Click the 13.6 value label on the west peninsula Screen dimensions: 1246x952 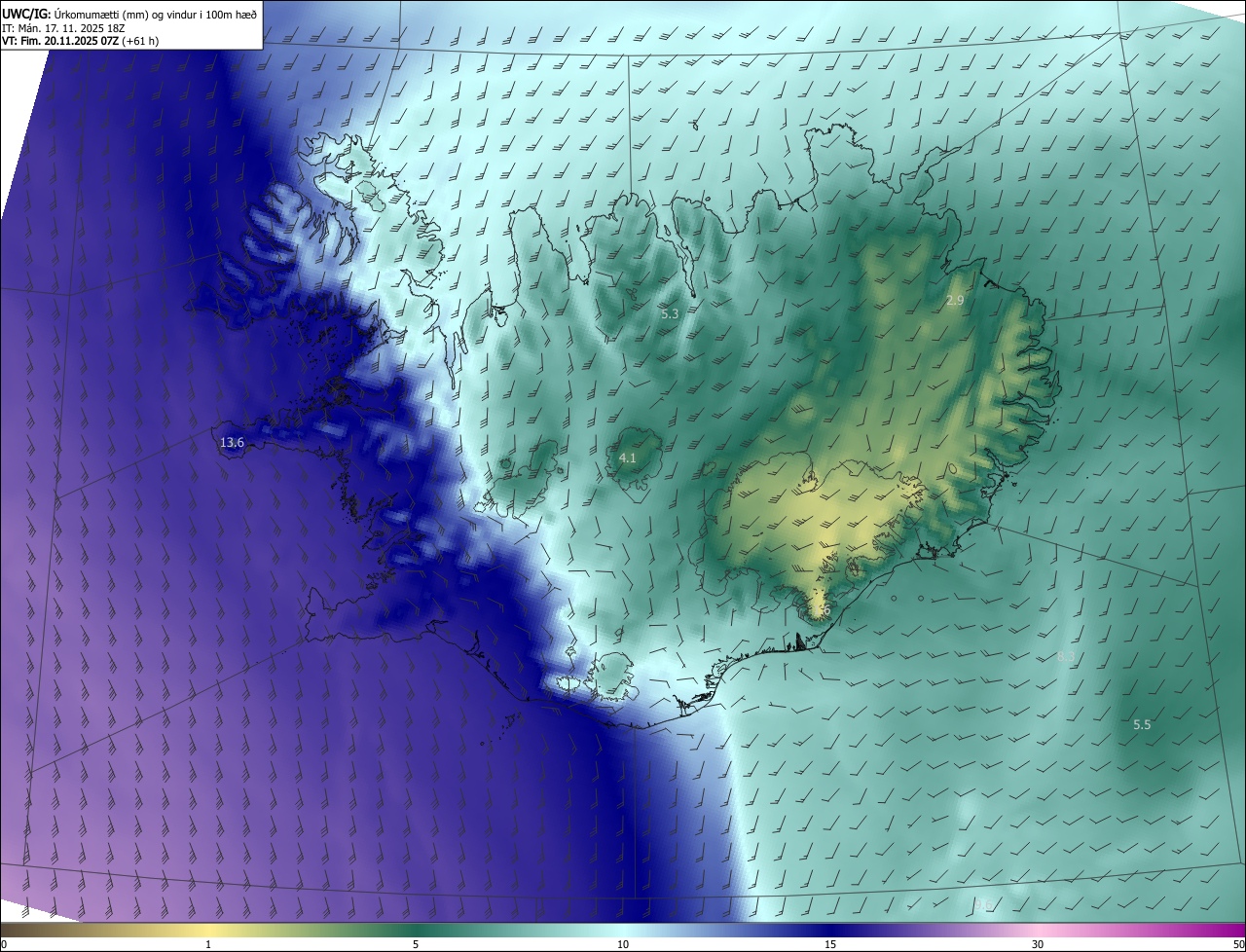(232, 443)
